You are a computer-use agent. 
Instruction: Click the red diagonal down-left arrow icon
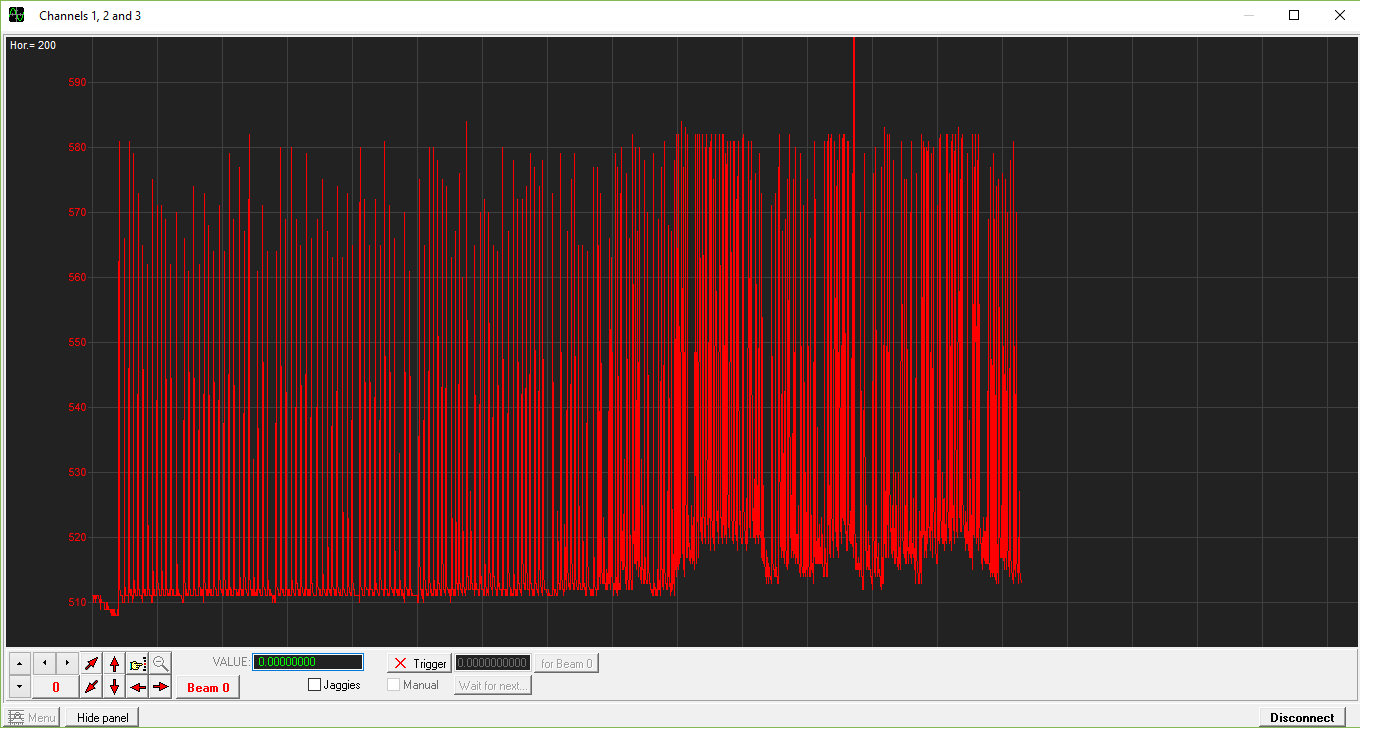coord(91,687)
